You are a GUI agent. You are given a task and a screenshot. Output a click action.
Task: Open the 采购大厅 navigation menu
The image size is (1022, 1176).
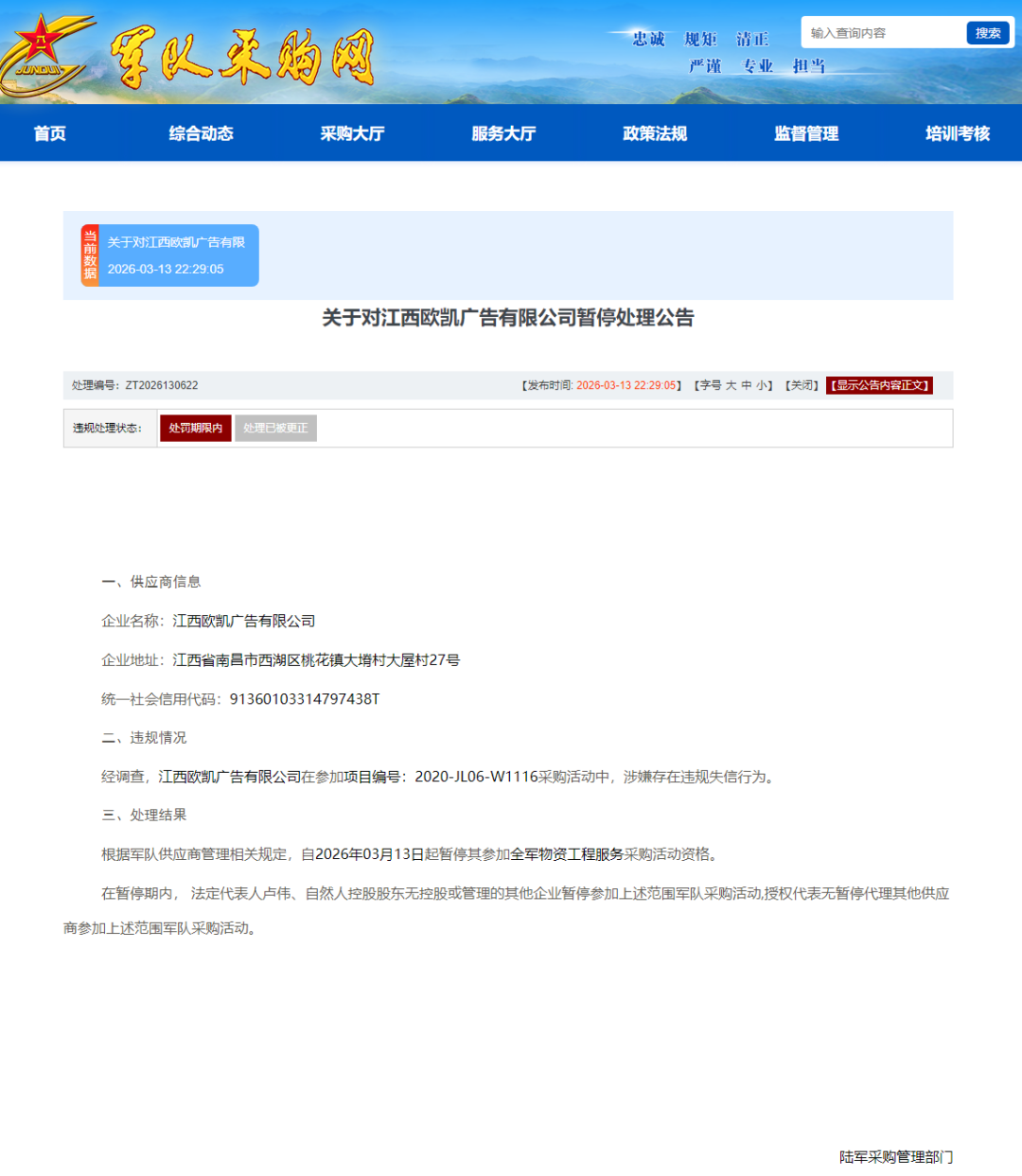tap(352, 133)
